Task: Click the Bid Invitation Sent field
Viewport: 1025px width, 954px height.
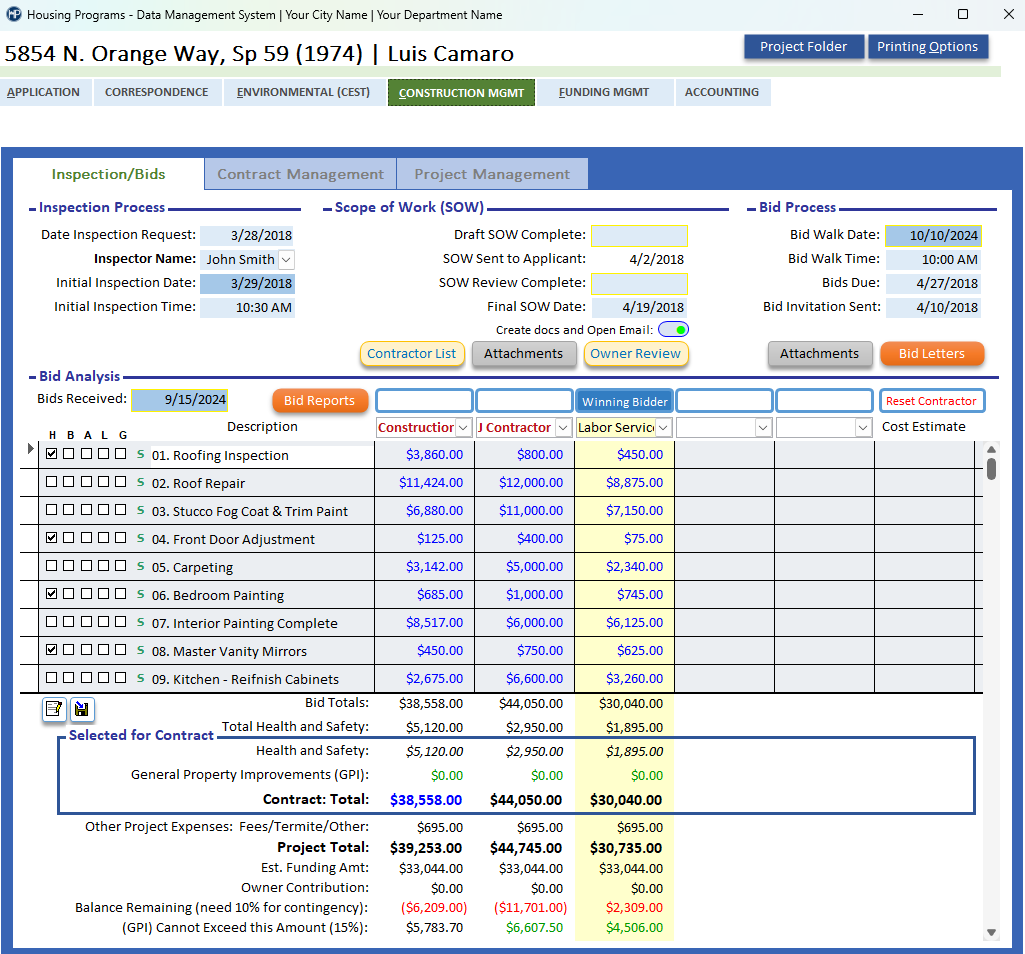Action: (x=933, y=307)
